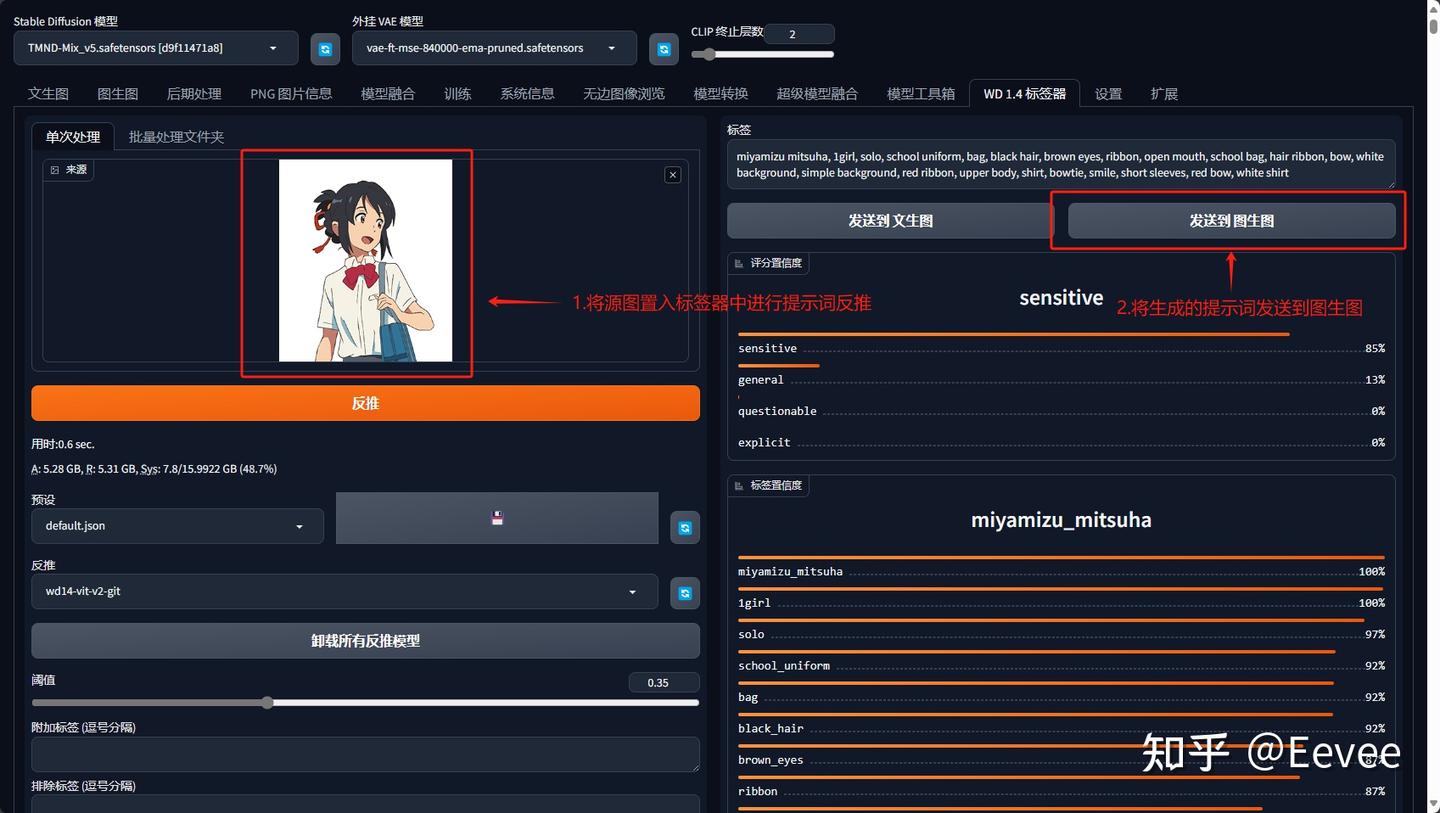The height and width of the screenshot is (813, 1440).
Task: Click the 'explicit' rating row
Action: pyautogui.click(x=1061, y=442)
